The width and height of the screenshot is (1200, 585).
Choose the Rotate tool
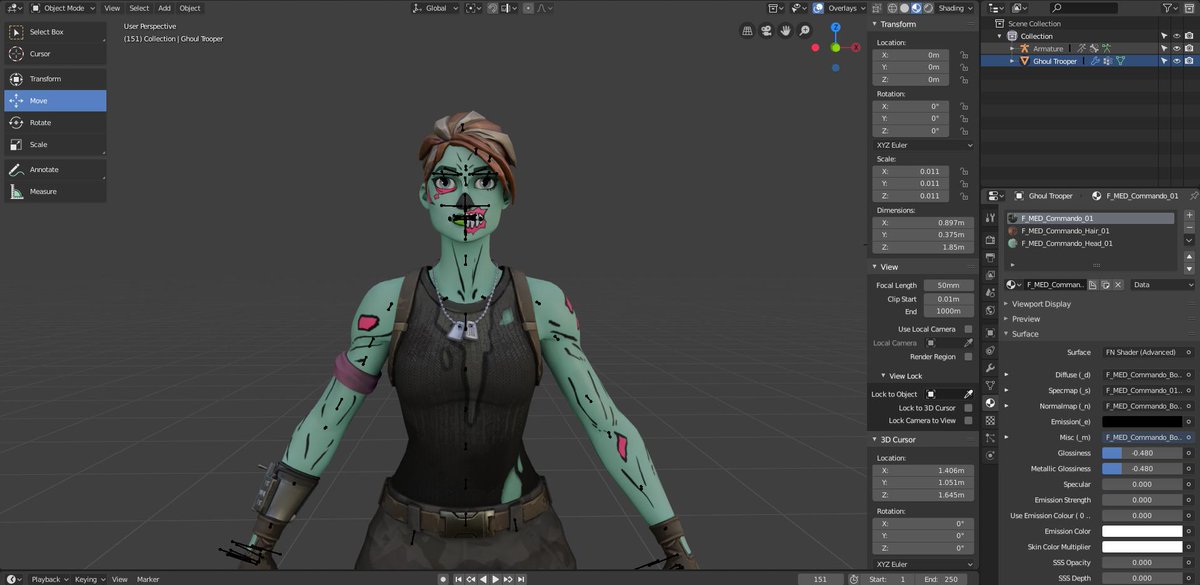tap(55, 123)
